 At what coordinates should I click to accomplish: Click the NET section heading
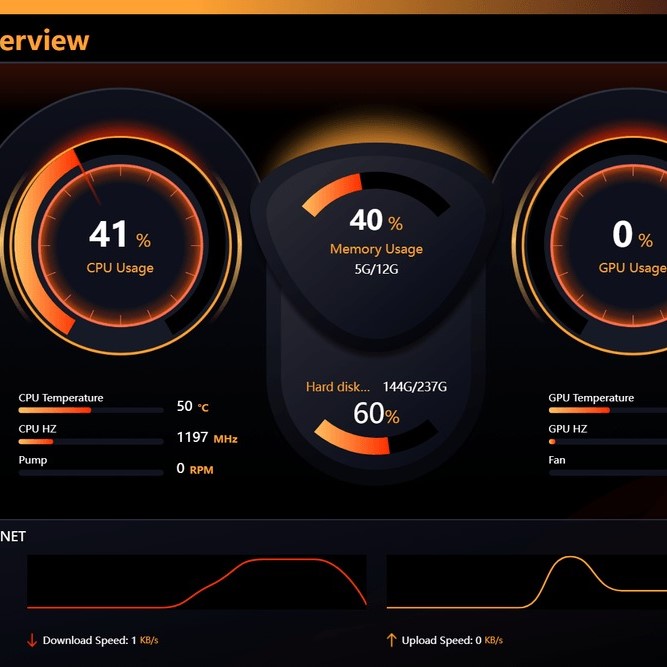[x=13, y=536]
